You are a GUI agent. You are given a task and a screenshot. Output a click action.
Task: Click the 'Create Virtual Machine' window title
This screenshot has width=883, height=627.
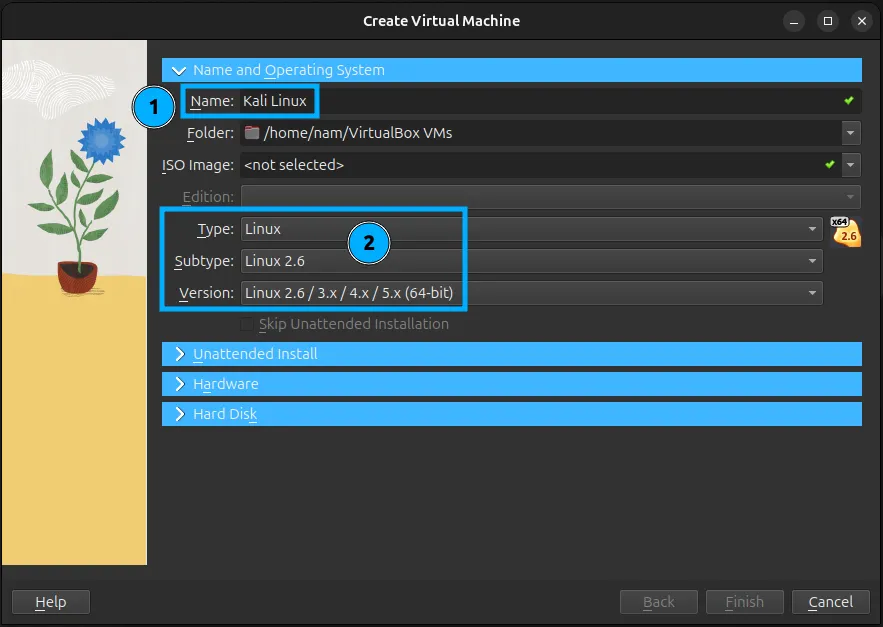442,21
